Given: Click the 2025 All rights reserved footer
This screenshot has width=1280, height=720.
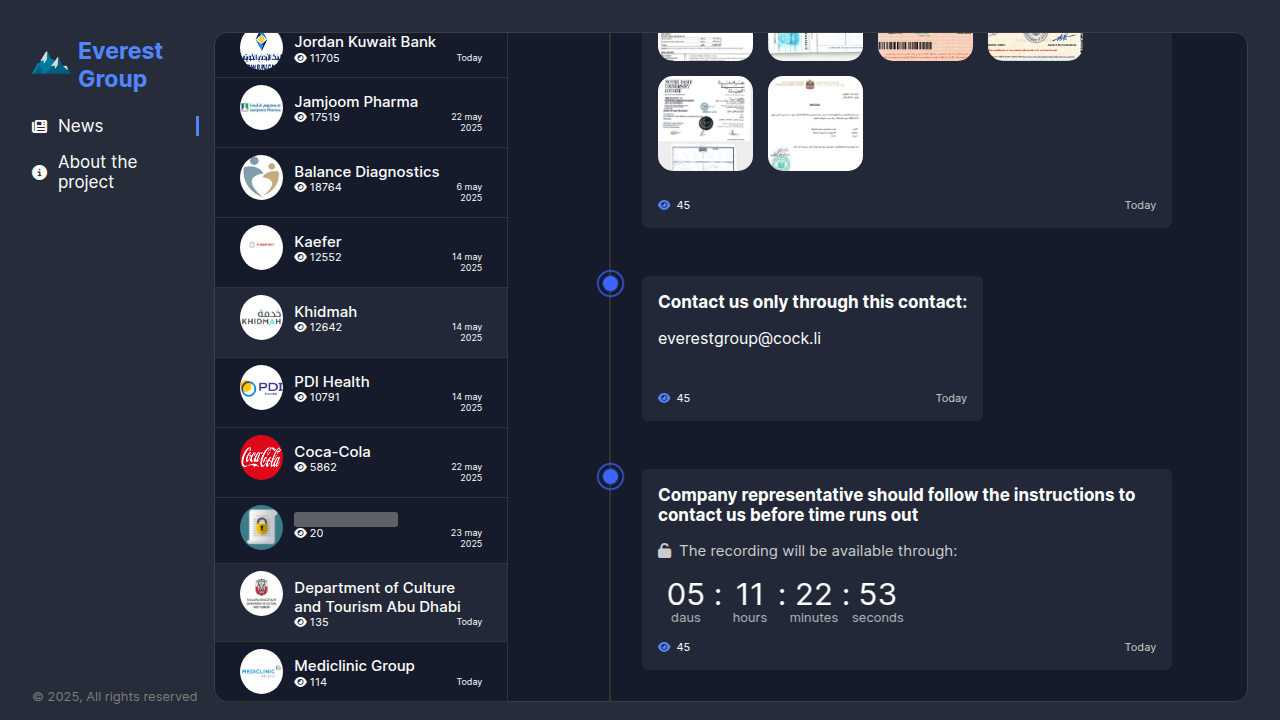Looking at the screenshot, I should point(115,697).
